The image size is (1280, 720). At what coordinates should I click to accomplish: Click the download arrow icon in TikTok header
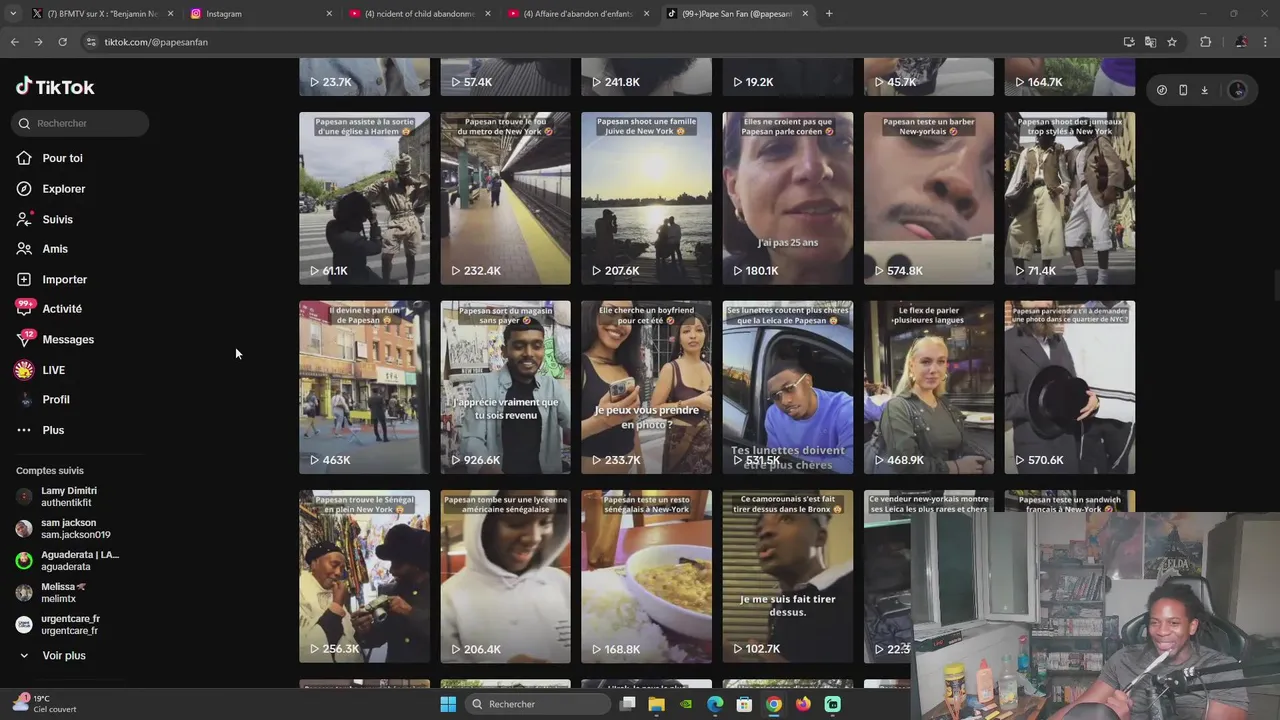[1204, 90]
